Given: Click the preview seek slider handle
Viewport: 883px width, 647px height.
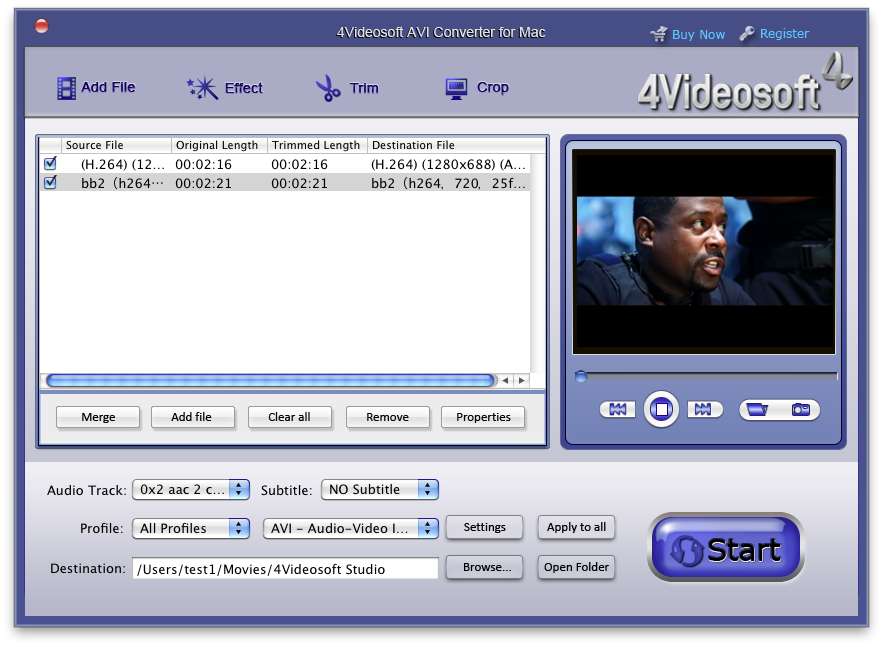Looking at the screenshot, I should coord(581,376).
